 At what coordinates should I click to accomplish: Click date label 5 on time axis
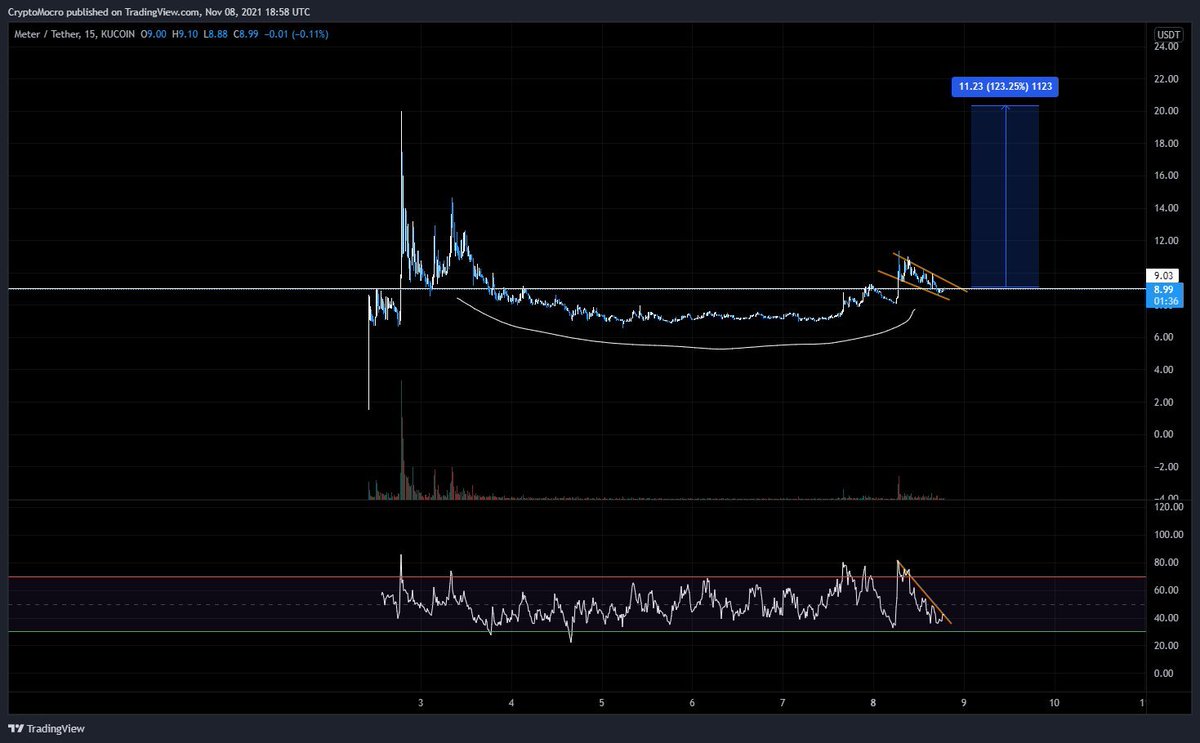click(x=602, y=704)
